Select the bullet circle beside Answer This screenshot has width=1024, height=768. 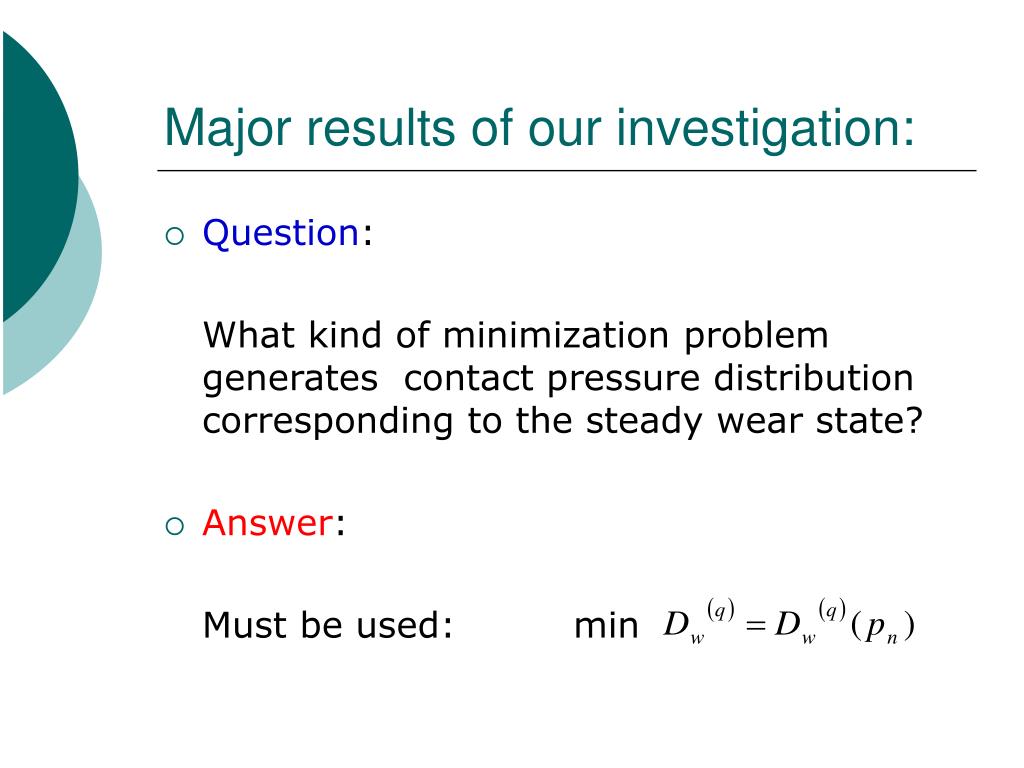[175, 526]
